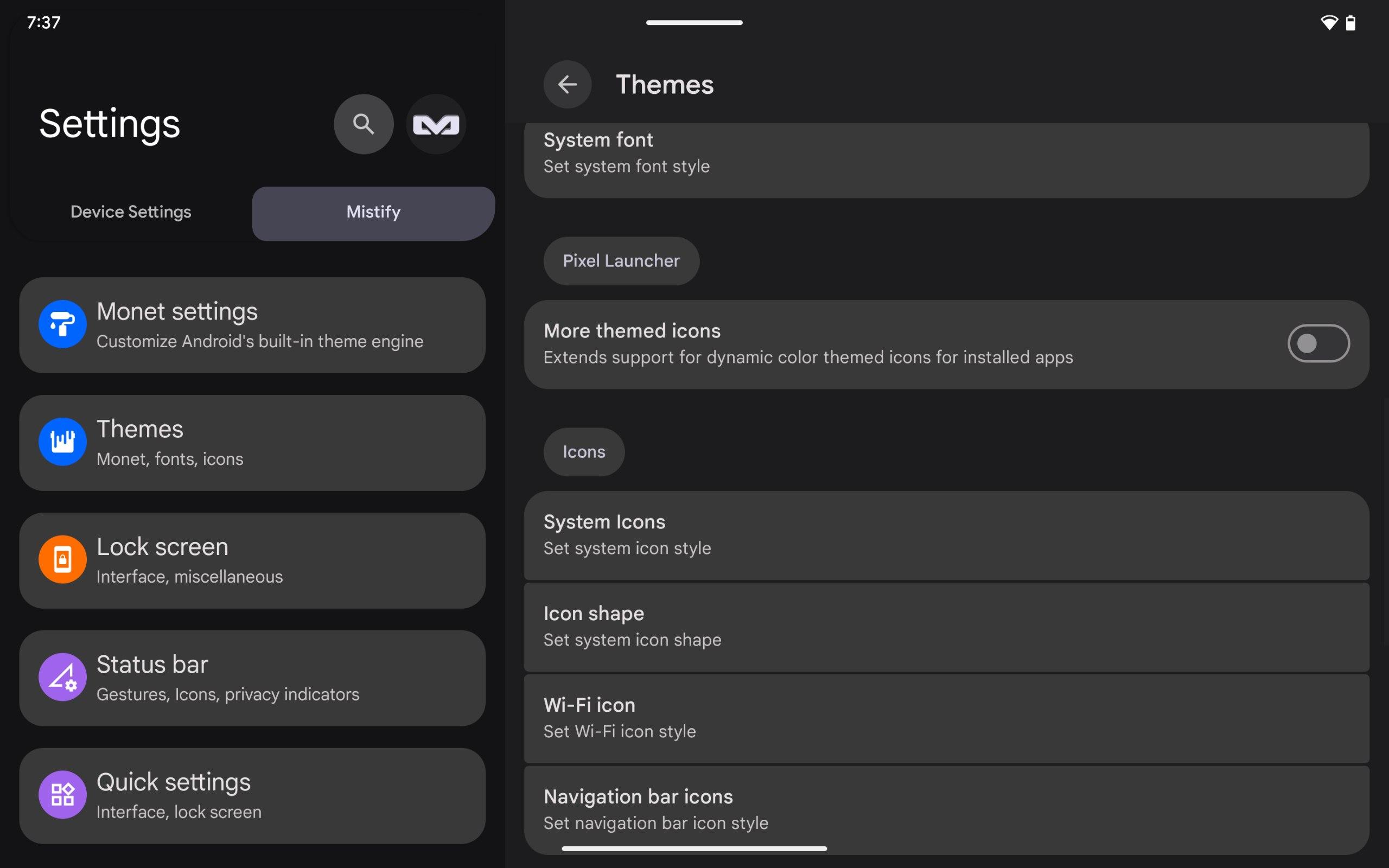This screenshot has width=1389, height=868.
Task: Click the Pixel Launcher section chip
Action: point(621,260)
